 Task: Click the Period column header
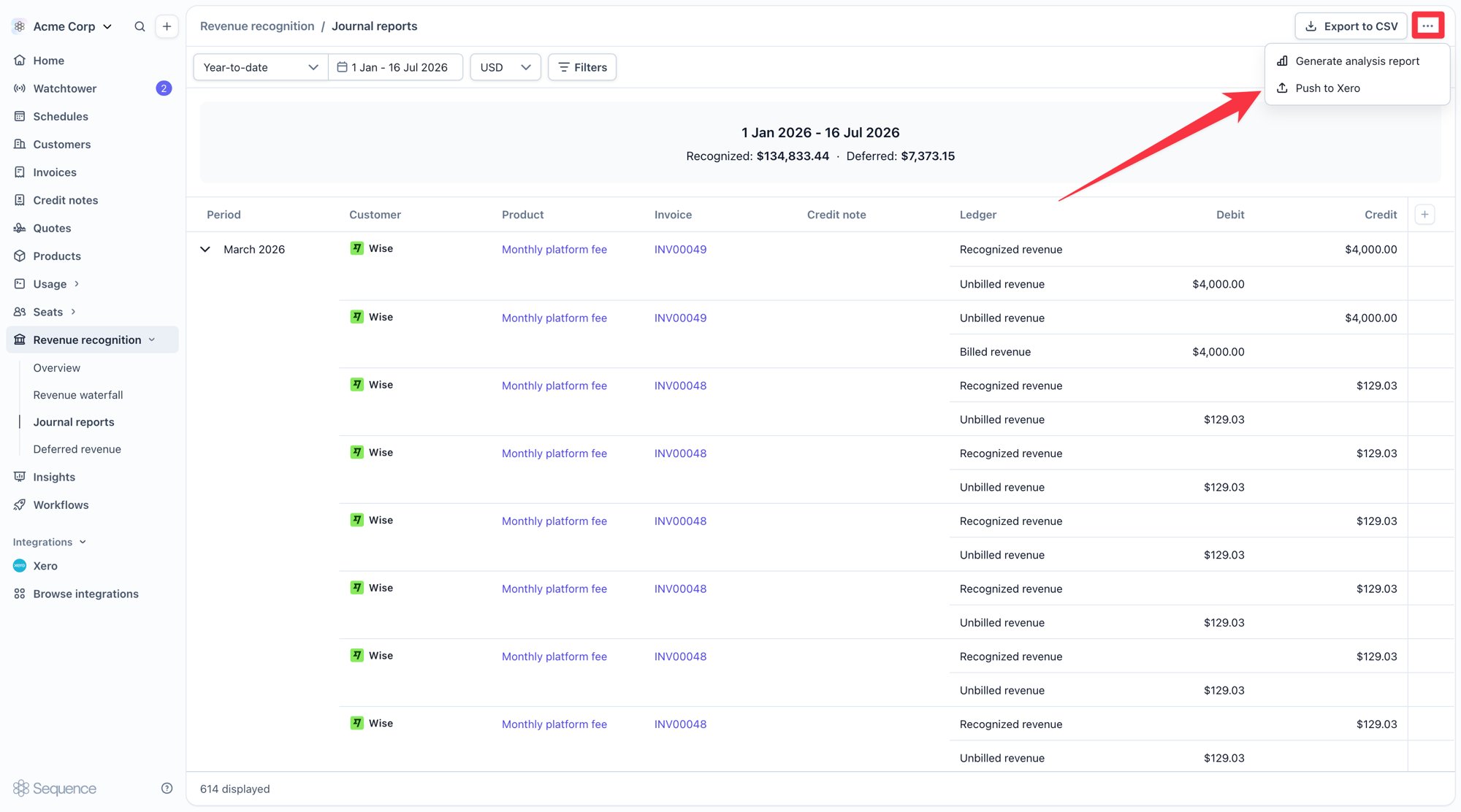point(224,215)
